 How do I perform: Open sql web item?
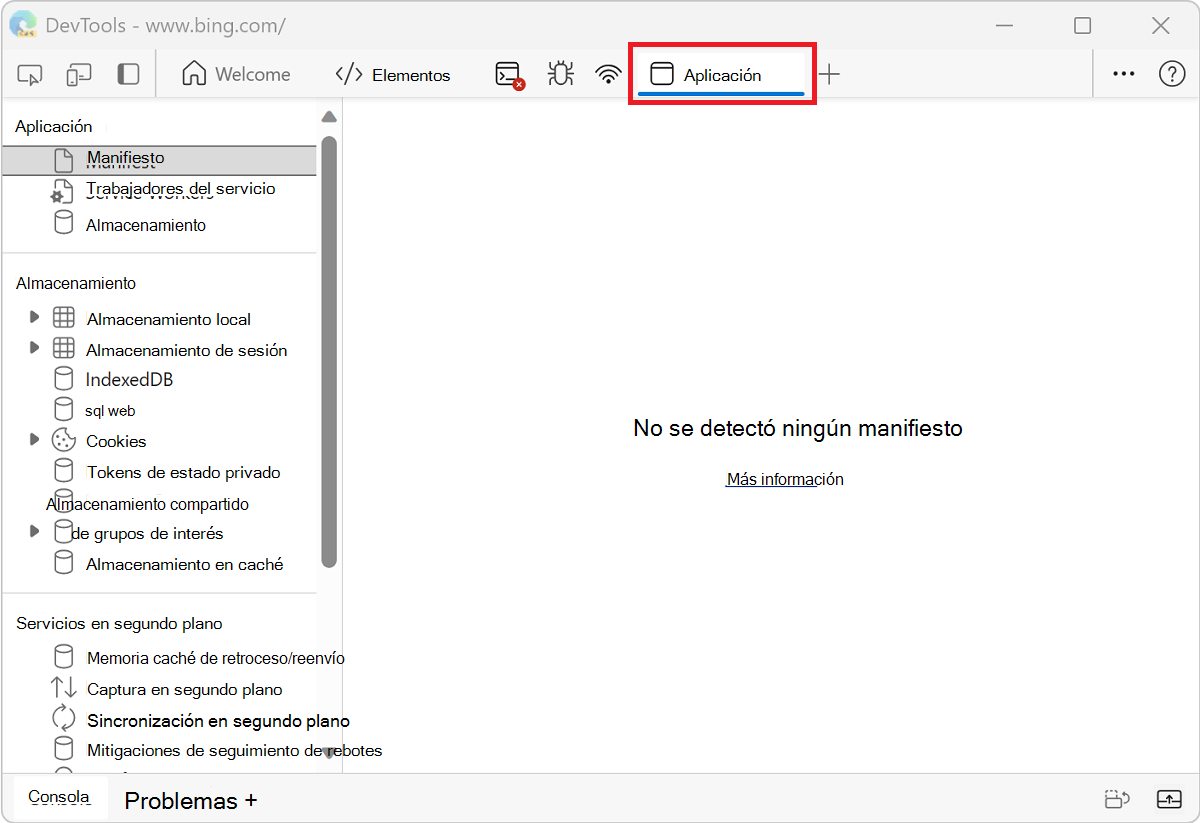click(x=110, y=411)
